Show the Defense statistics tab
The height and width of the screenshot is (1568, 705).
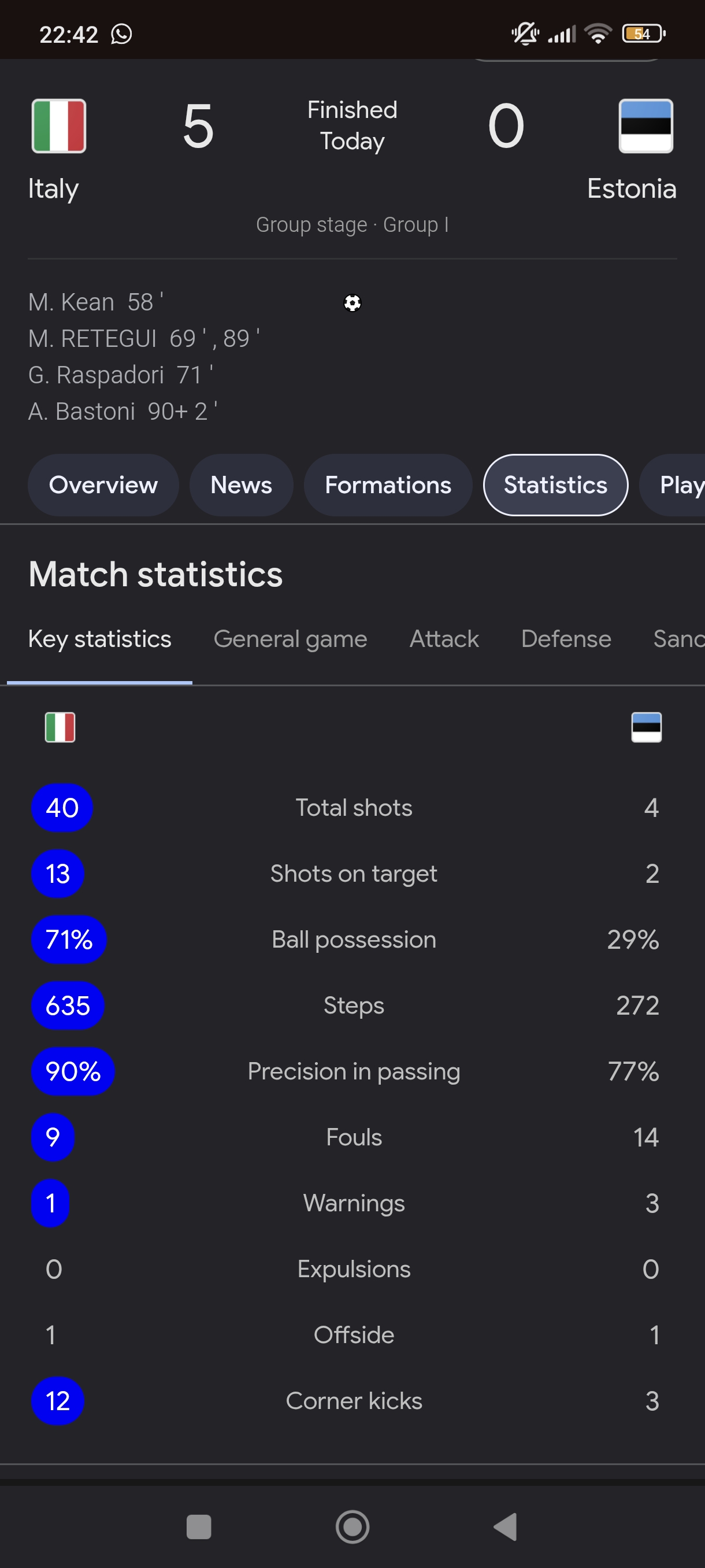click(566, 639)
